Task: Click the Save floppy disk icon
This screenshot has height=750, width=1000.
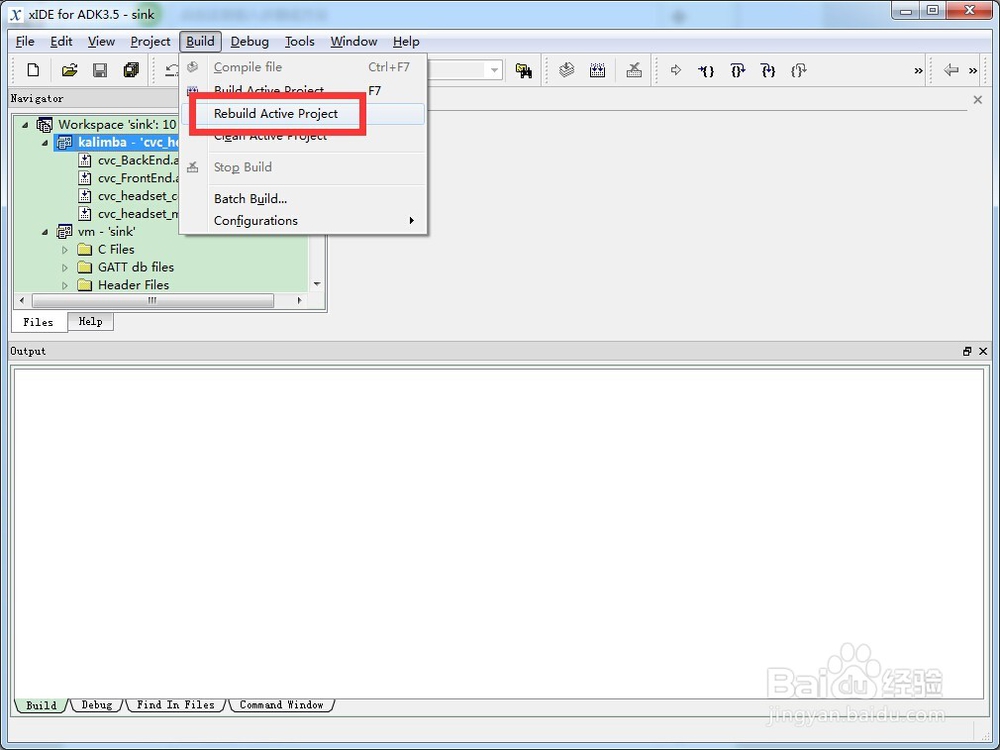Action: click(x=100, y=70)
